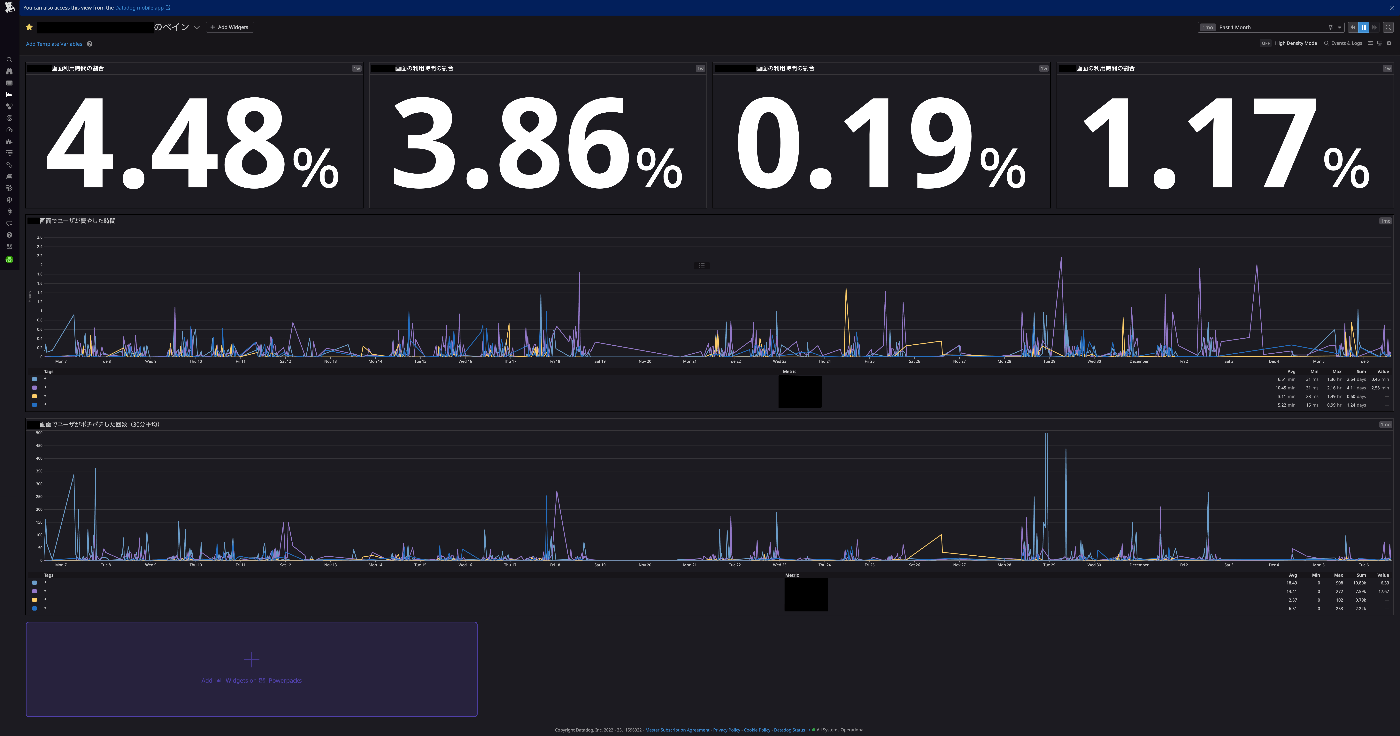Open the settings gear near Events & Logs
The width and height of the screenshot is (1400, 736).
(1389, 43)
